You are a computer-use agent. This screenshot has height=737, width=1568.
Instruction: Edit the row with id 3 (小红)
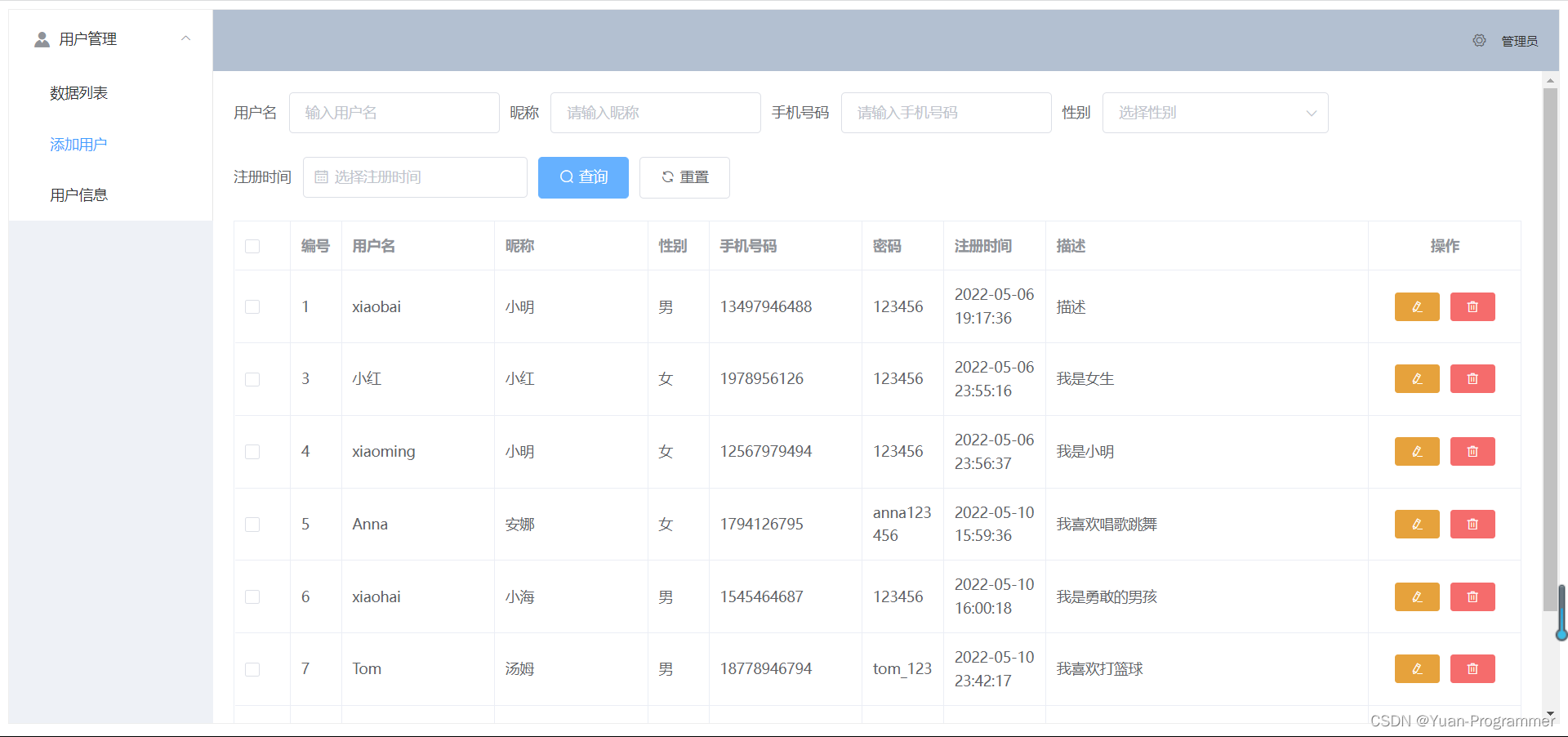tap(1417, 378)
